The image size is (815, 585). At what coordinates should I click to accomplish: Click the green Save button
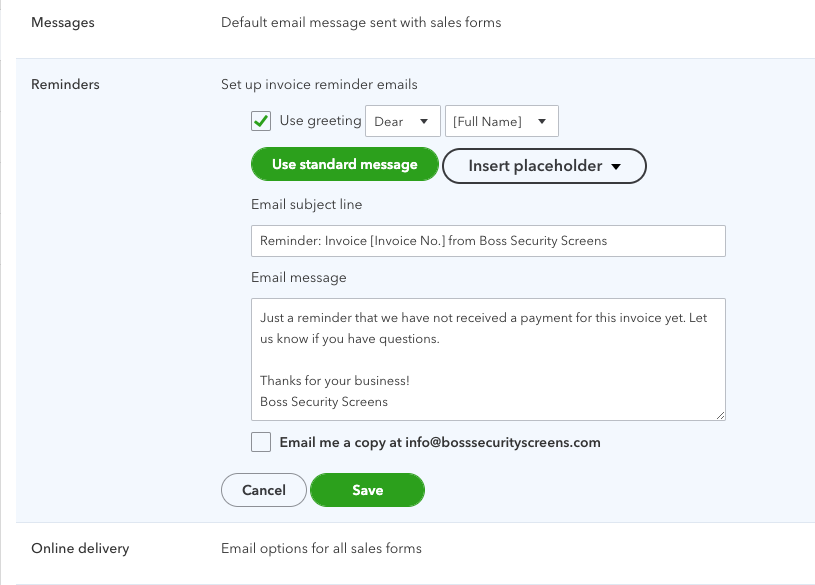click(x=366, y=490)
